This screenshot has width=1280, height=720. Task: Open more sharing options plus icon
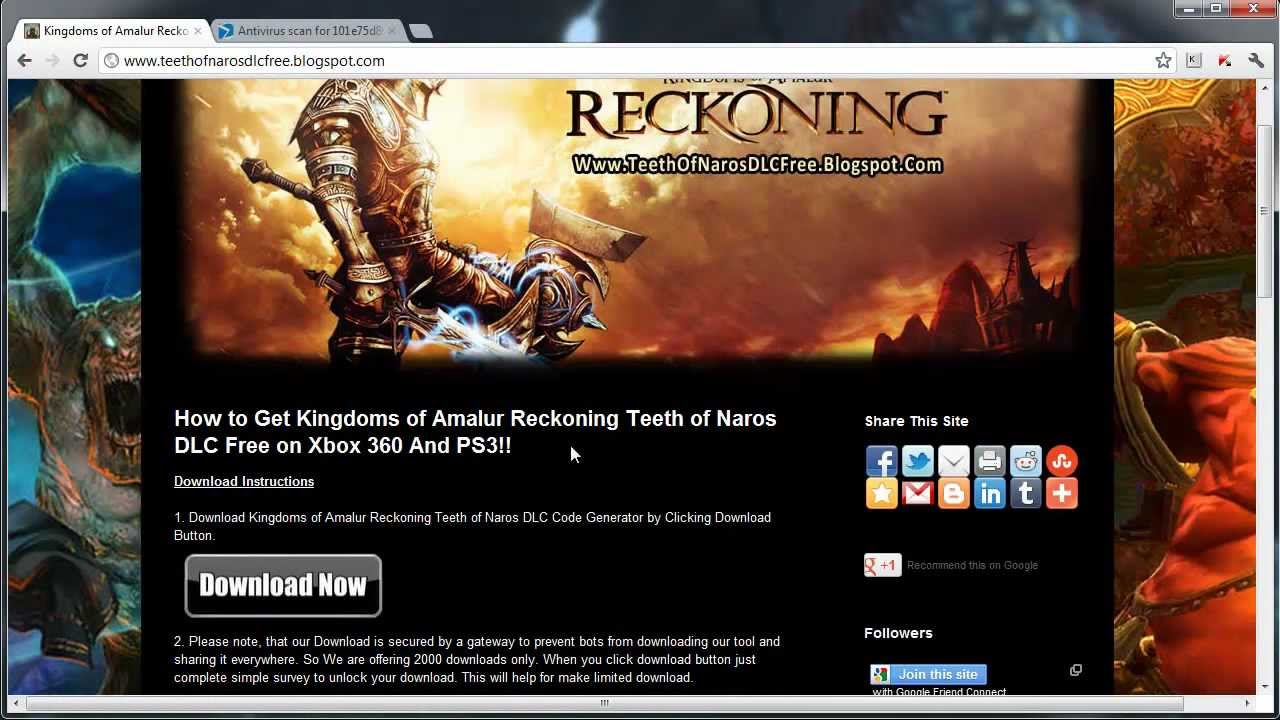(1062, 493)
